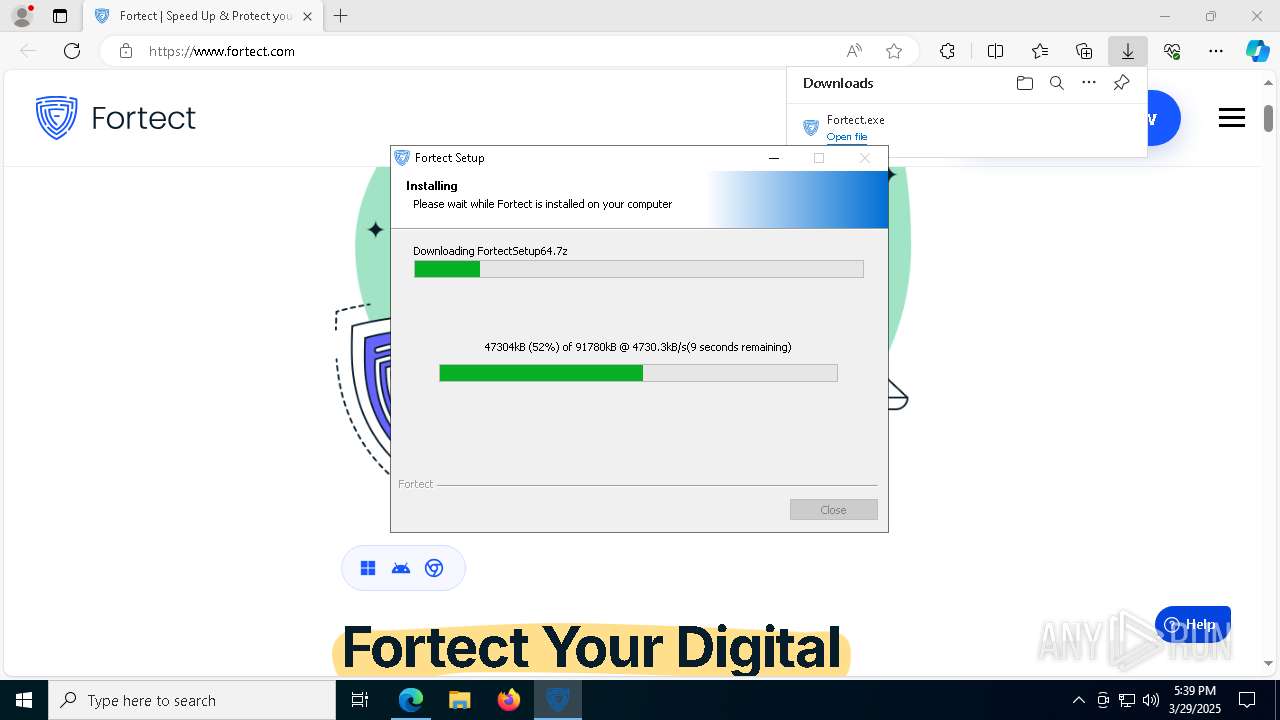Open the website hamburger menu
The height and width of the screenshot is (720, 1280).
click(x=1232, y=118)
